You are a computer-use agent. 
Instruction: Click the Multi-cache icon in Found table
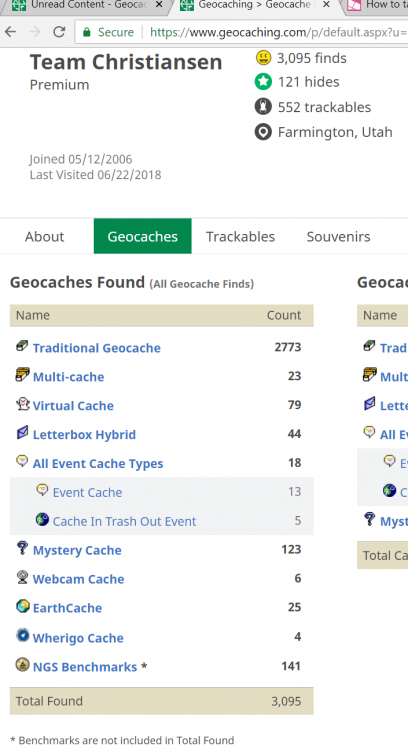[22, 375]
